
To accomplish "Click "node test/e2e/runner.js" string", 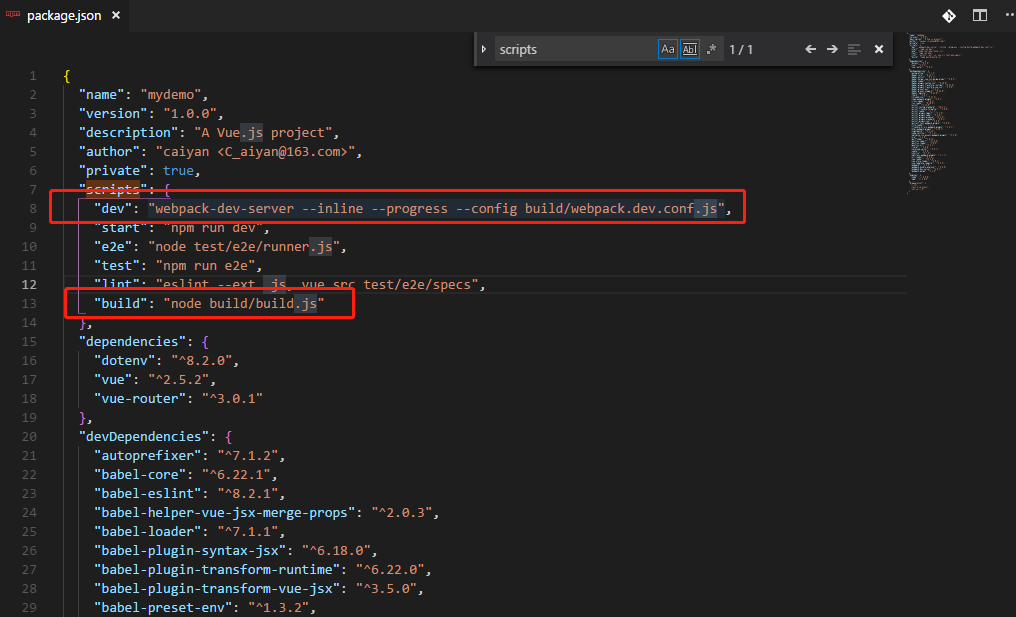I will (x=244, y=246).
